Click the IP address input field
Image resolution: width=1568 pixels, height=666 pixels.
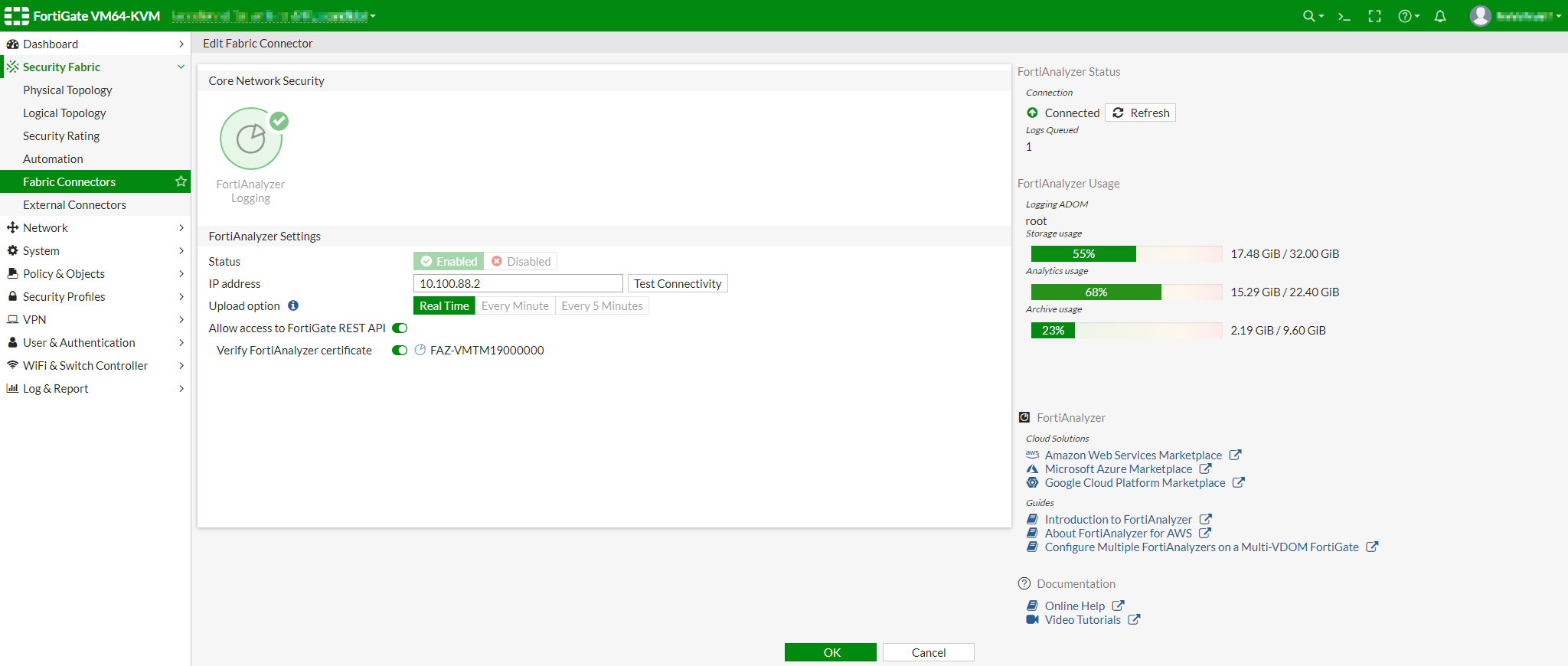518,283
